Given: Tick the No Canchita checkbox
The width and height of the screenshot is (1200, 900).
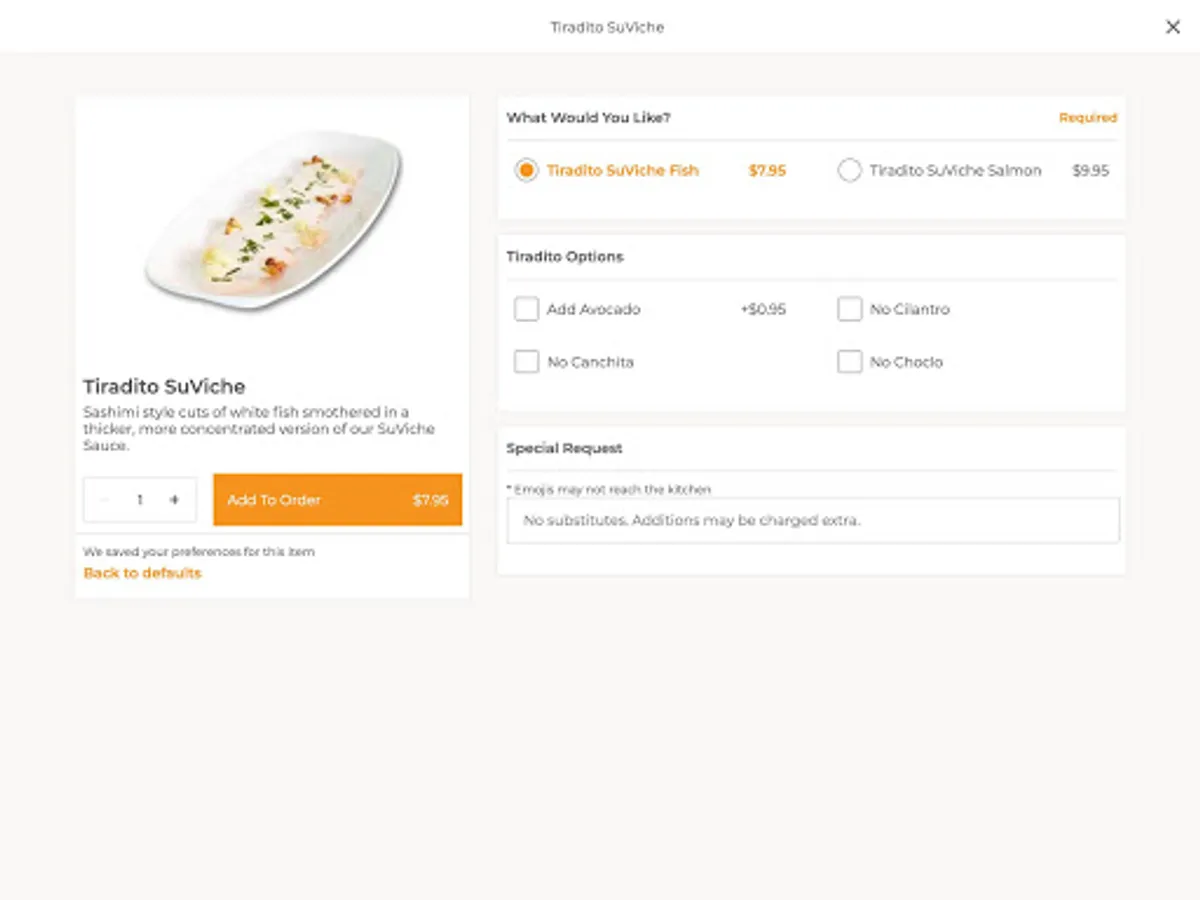Looking at the screenshot, I should [x=526, y=362].
